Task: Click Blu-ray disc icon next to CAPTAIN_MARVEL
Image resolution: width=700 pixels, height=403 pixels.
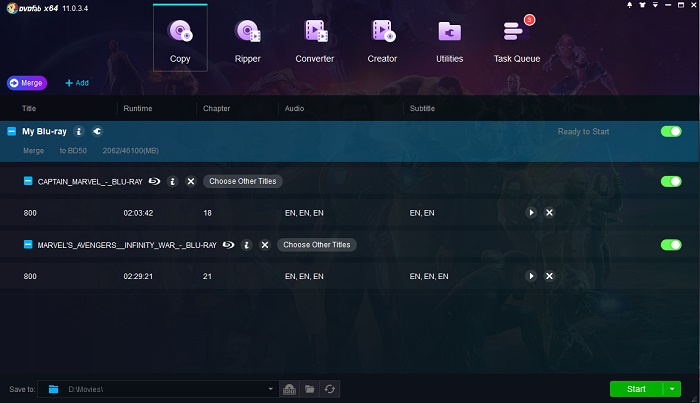Action: point(154,181)
